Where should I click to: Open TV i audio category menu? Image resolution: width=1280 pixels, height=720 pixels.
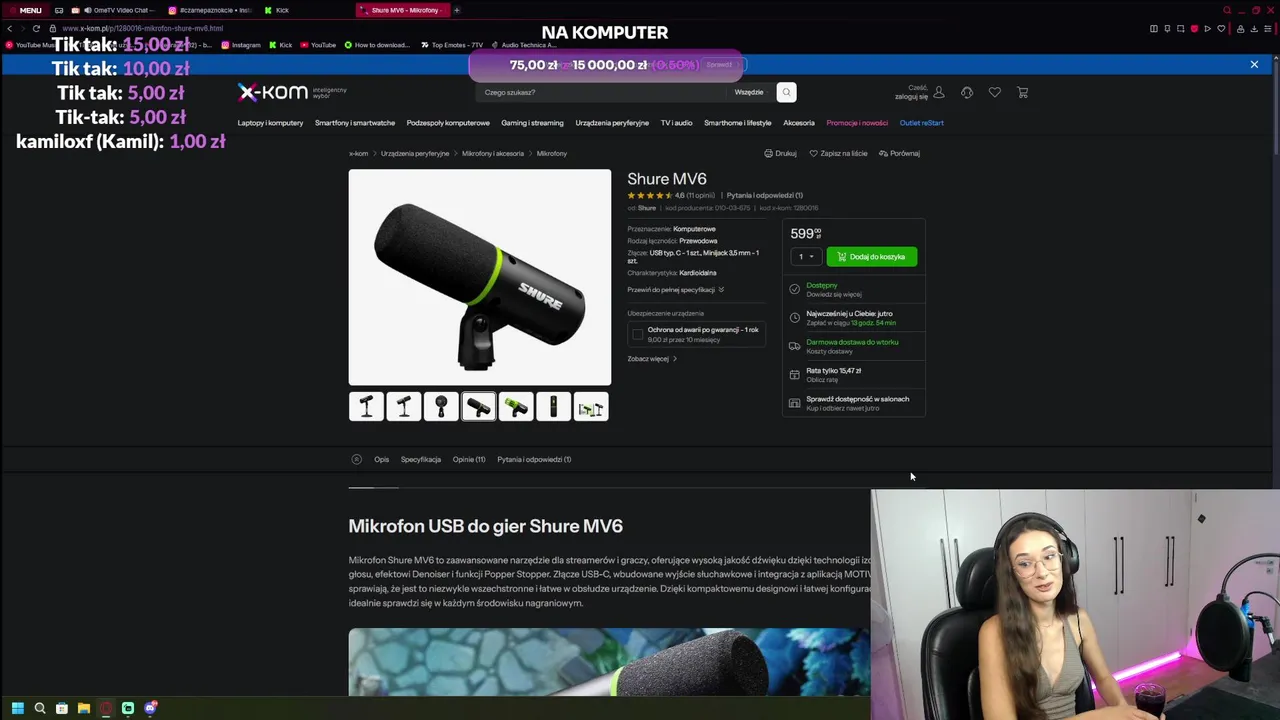tap(676, 123)
